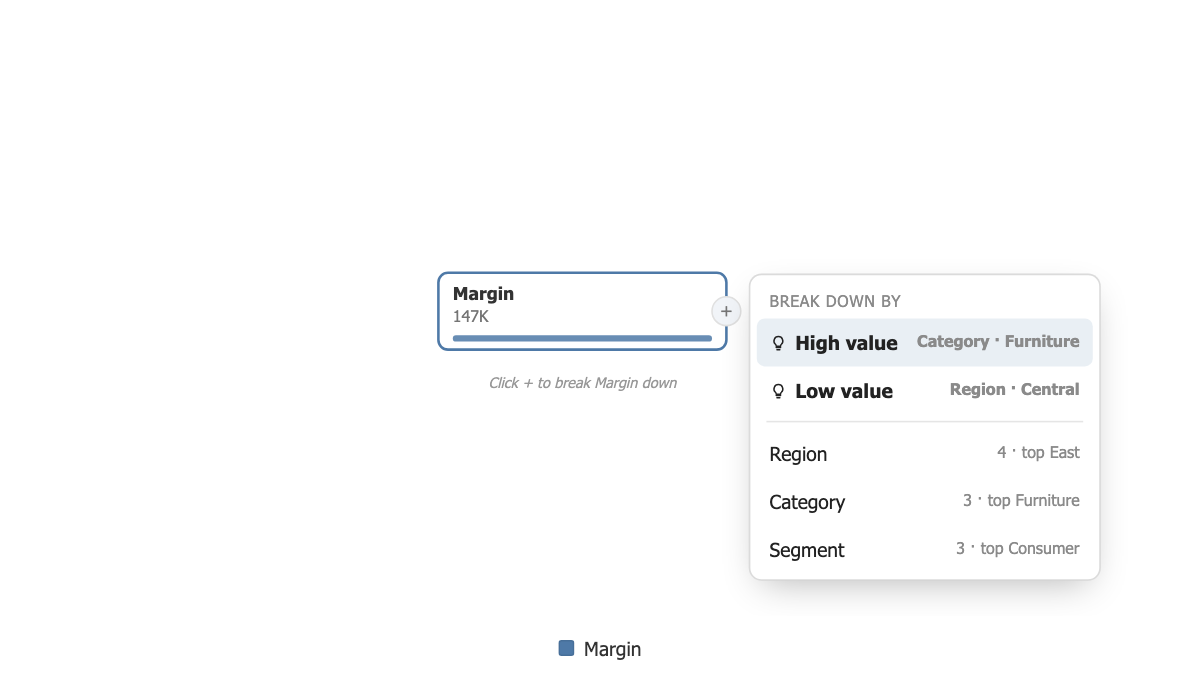Select the High value breakdown option
Image resolution: width=1200 pixels, height=680 pixels.
(x=925, y=343)
